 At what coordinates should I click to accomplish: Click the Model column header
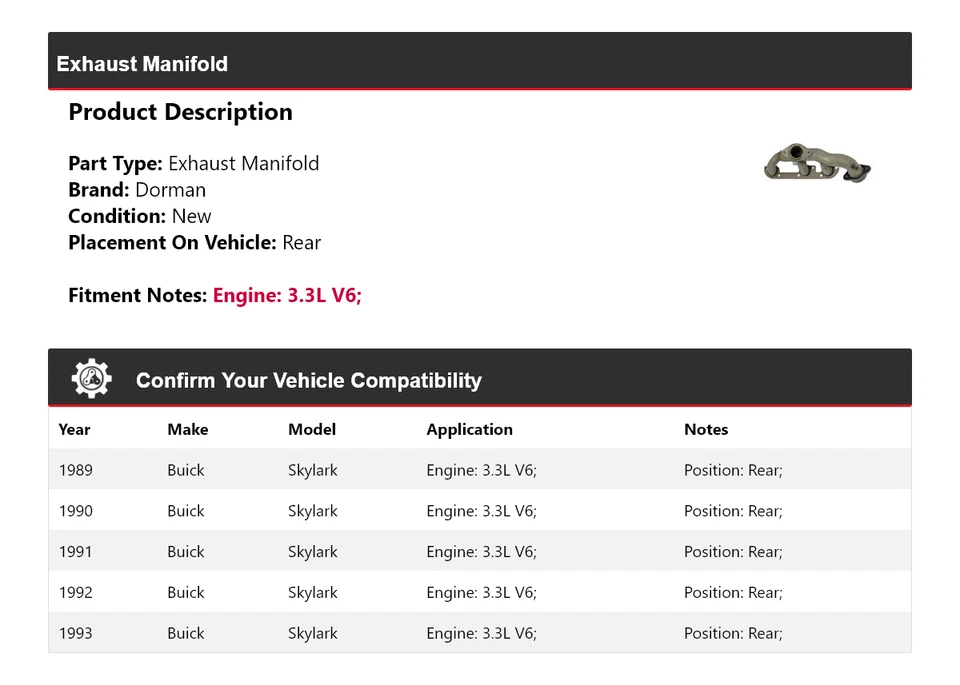click(312, 429)
